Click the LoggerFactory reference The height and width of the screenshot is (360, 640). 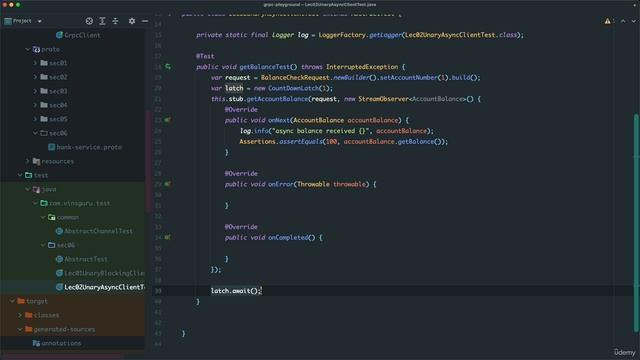point(342,35)
